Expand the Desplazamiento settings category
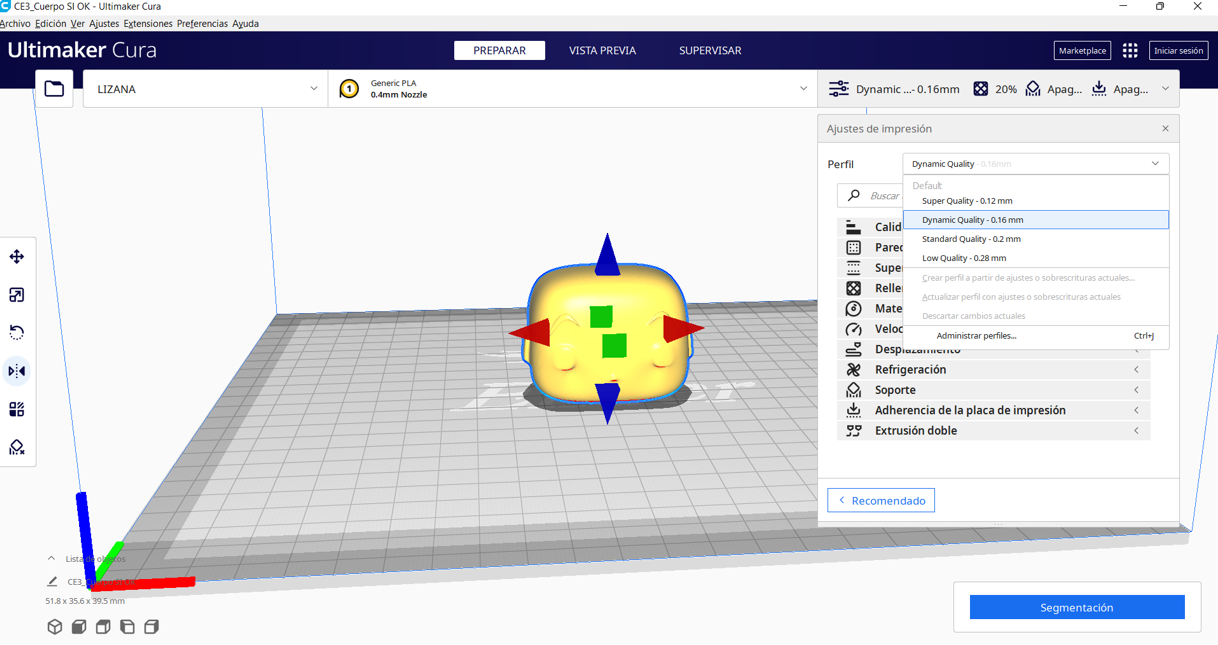Image resolution: width=1218 pixels, height=645 pixels. 993,350
